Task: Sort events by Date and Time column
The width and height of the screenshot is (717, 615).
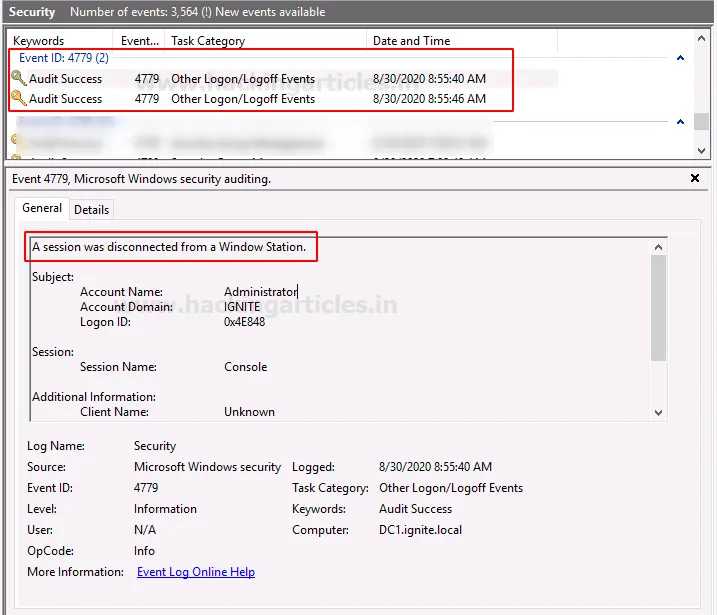Action: [x=411, y=41]
